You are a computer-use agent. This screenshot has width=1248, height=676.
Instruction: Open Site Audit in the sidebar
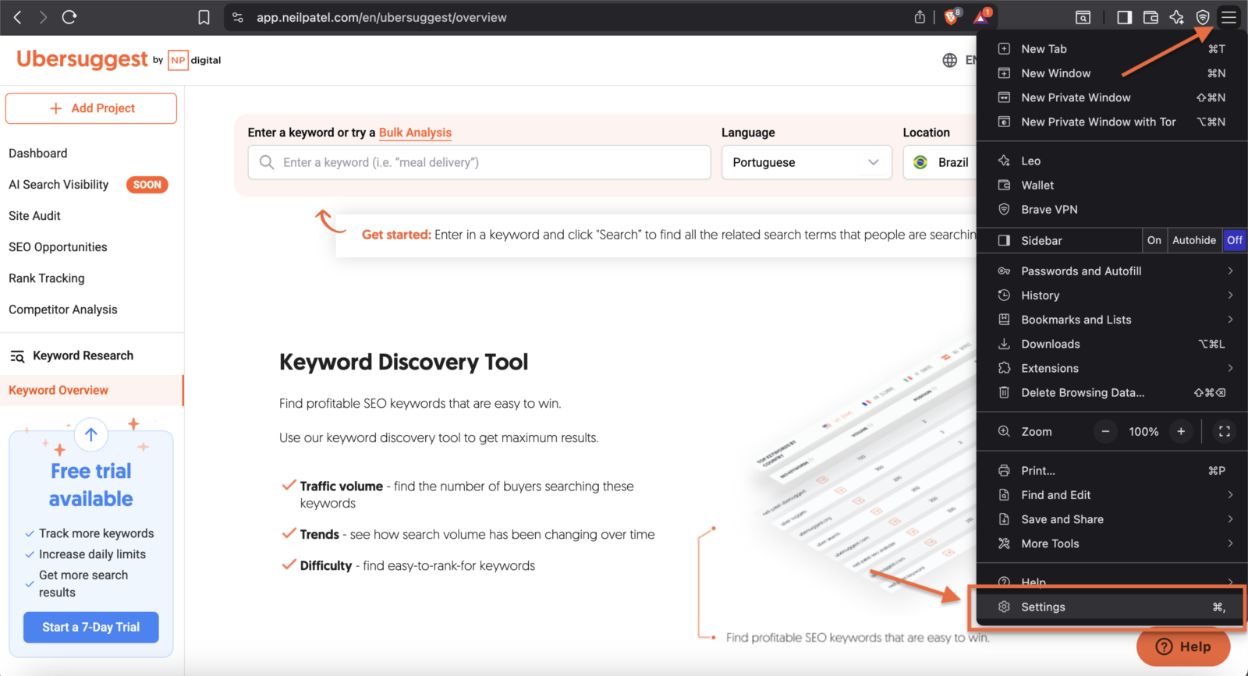pyautogui.click(x=35, y=216)
